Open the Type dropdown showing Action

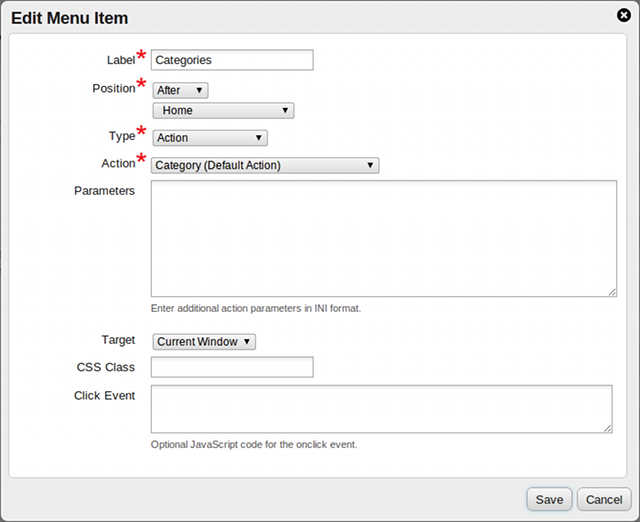tap(210, 138)
